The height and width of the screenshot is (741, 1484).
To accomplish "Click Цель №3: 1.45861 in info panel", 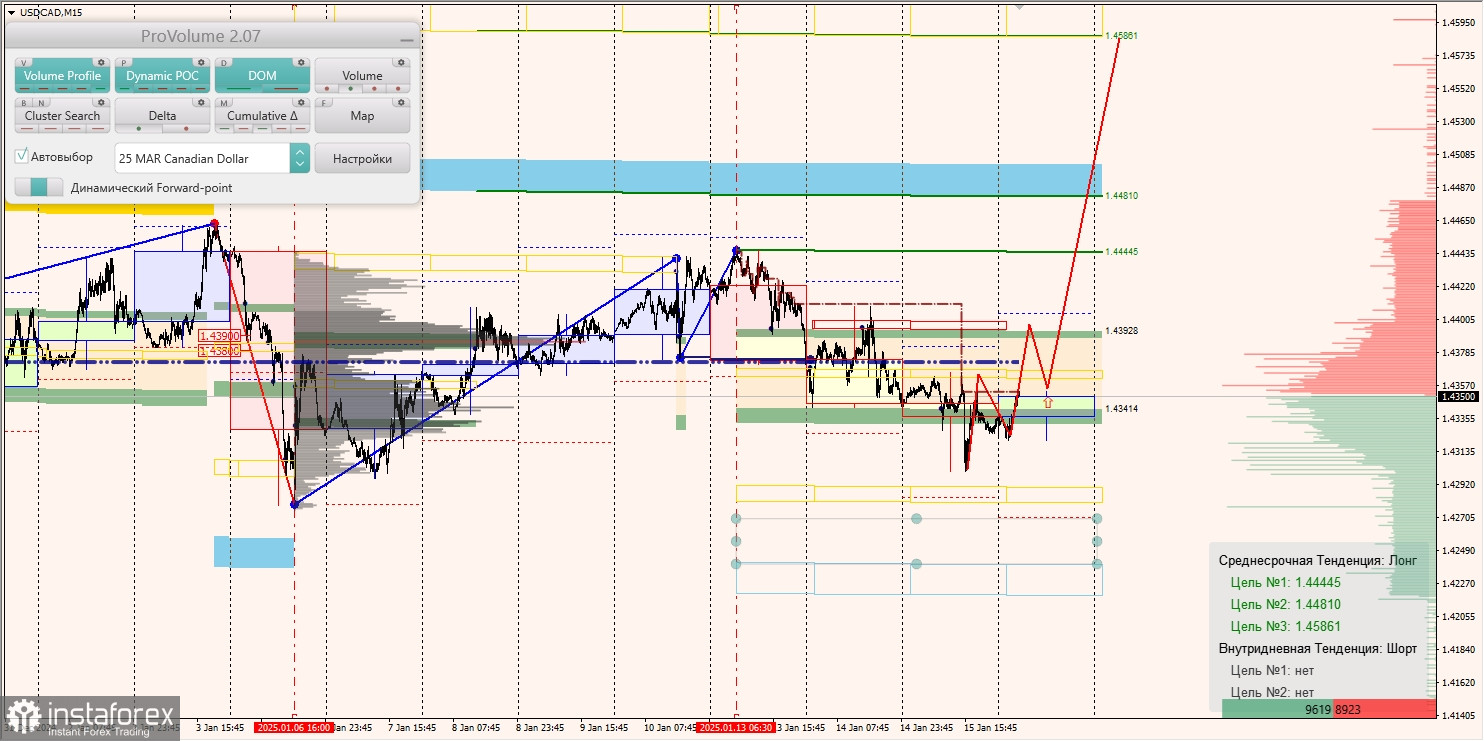I will point(1285,626).
